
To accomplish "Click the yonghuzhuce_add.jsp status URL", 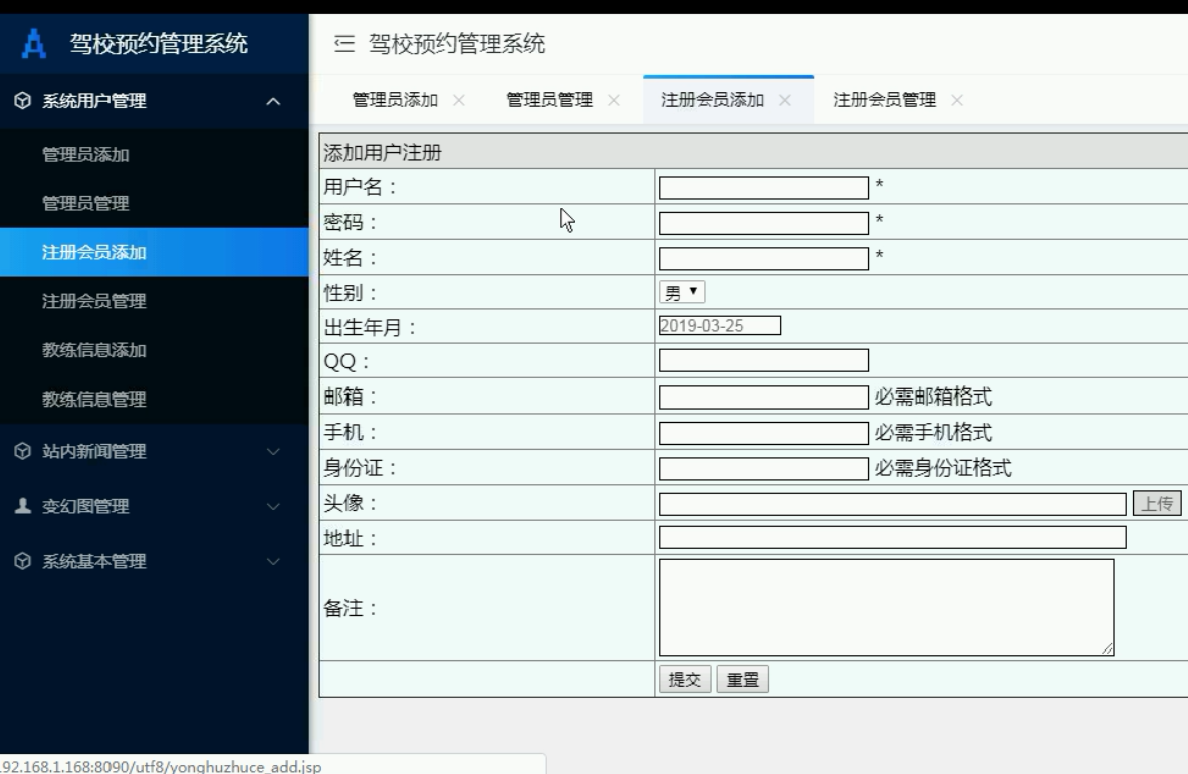I will coord(161,766).
